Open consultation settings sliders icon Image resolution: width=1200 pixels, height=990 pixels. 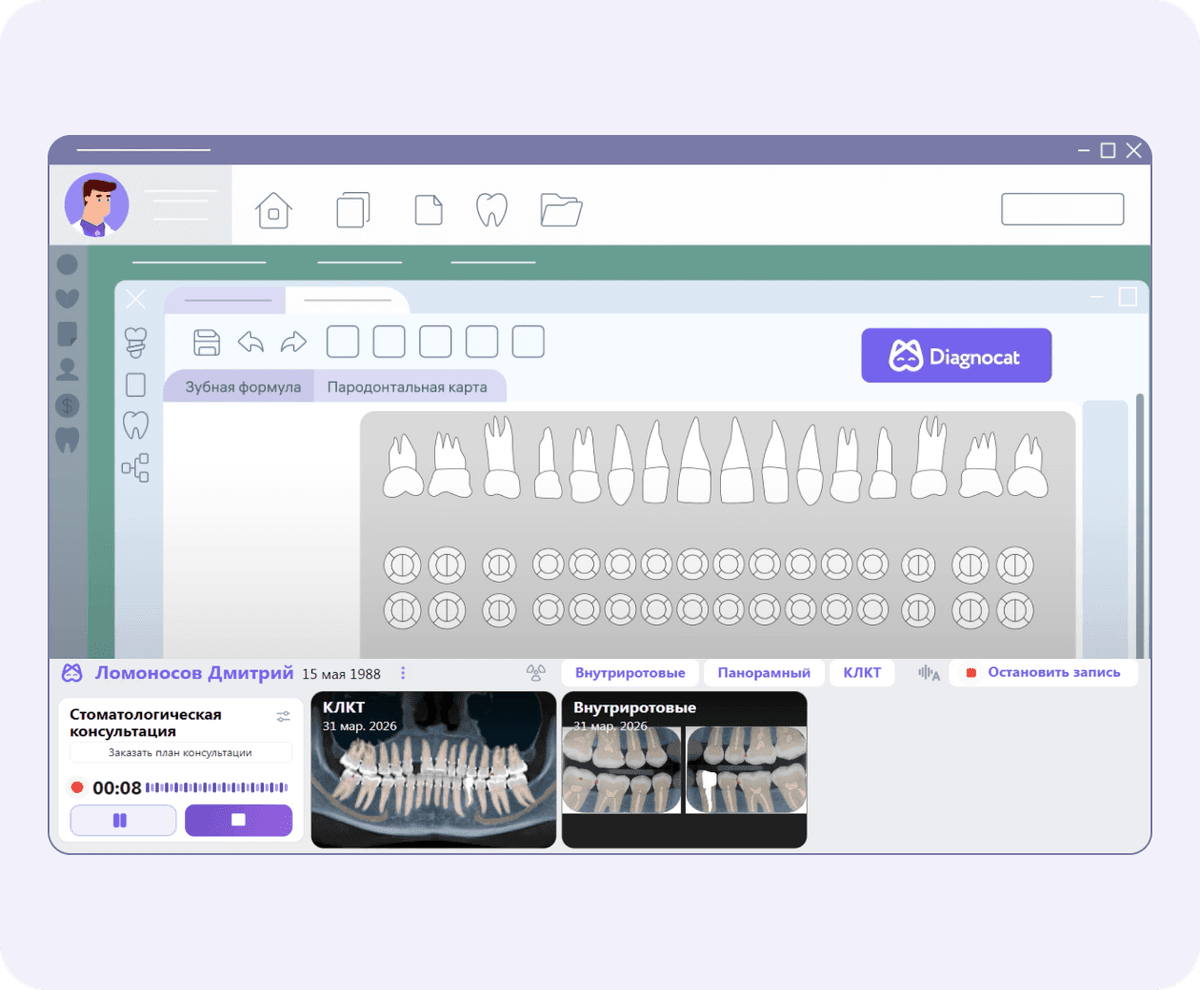(x=283, y=716)
